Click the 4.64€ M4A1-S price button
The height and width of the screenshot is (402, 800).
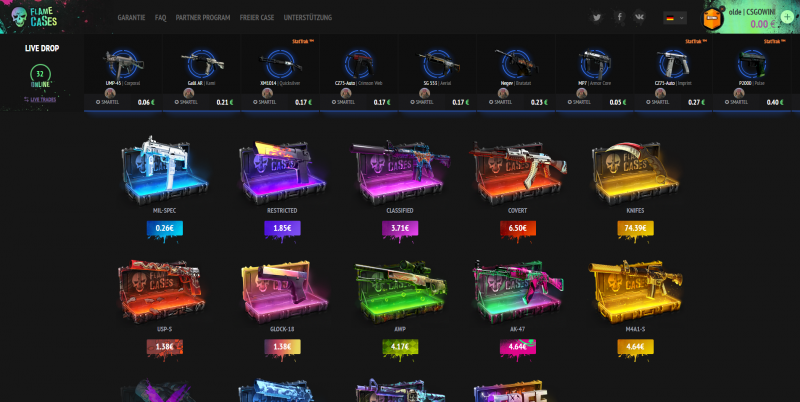point(635,347)
